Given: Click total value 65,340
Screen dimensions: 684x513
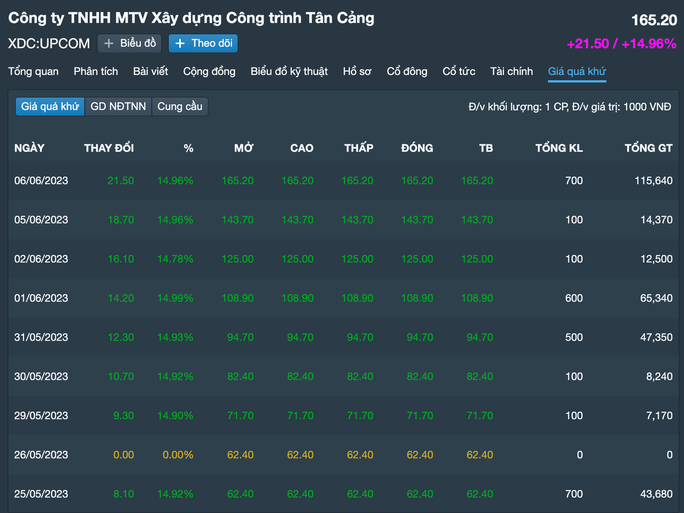Looking at the screenshot, I should tap(656, 298).
